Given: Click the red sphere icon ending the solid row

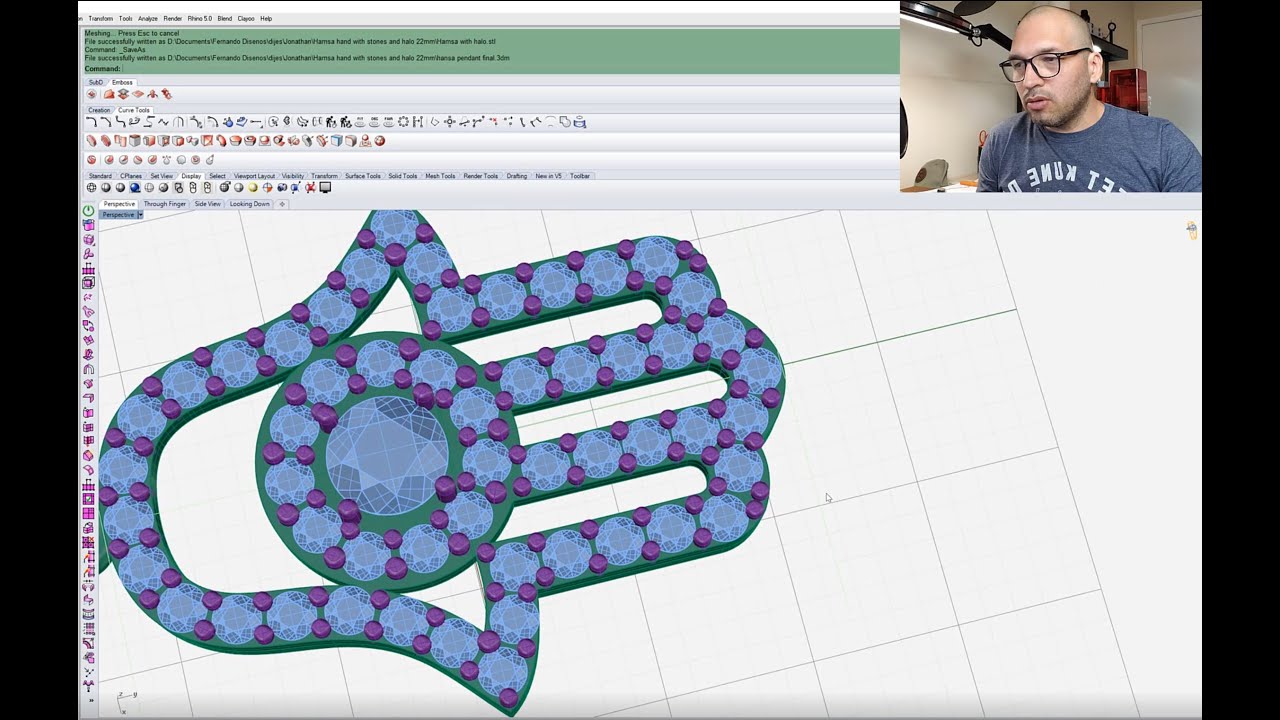Looking at the screenshot, I should click(x=380, y=141).
